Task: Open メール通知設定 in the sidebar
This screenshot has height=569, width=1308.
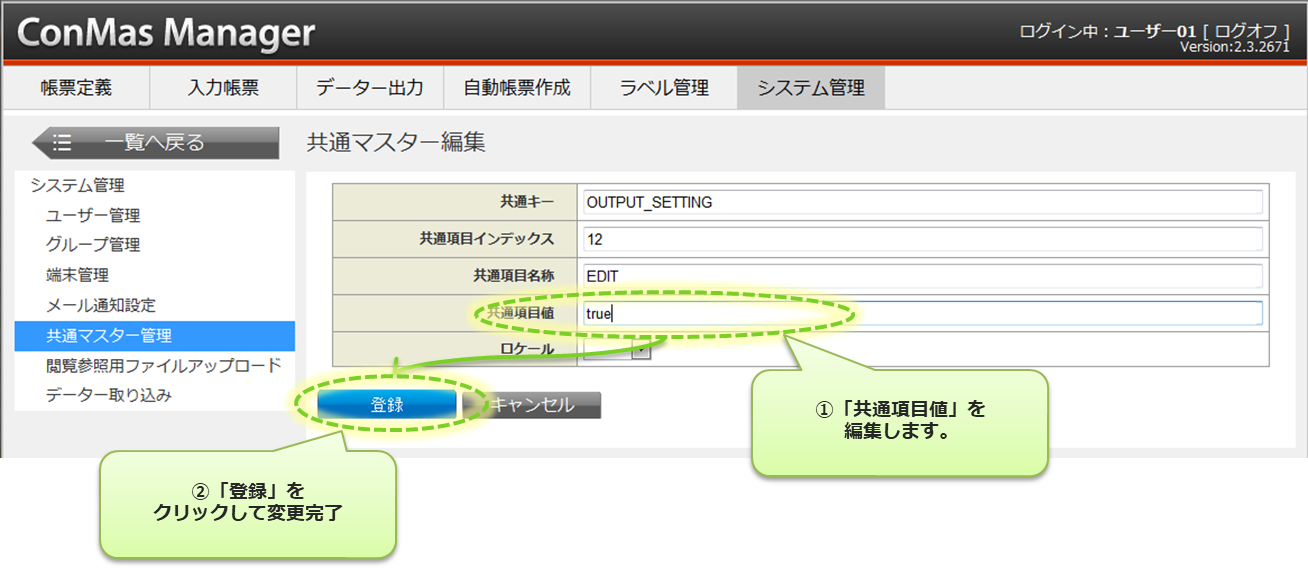Action: pos(101,305)
